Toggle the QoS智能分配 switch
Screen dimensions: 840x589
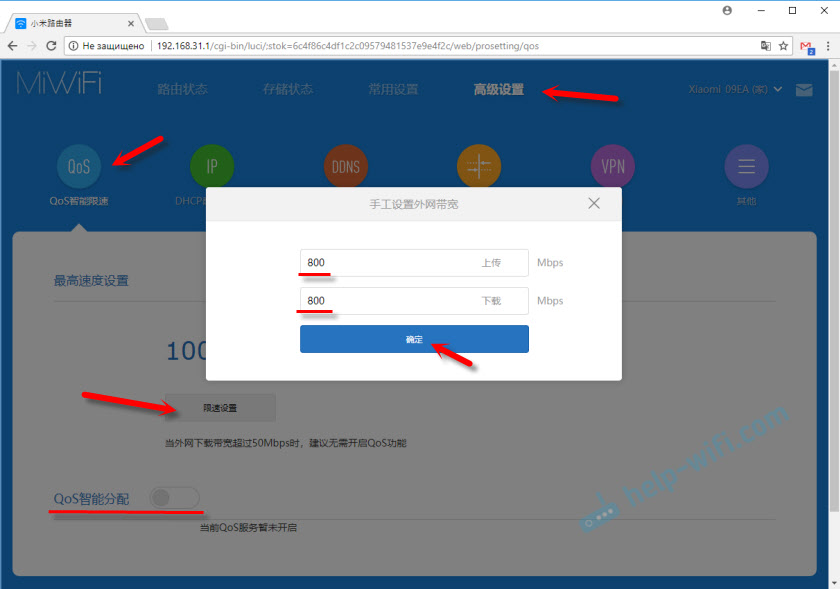point(175,498)
